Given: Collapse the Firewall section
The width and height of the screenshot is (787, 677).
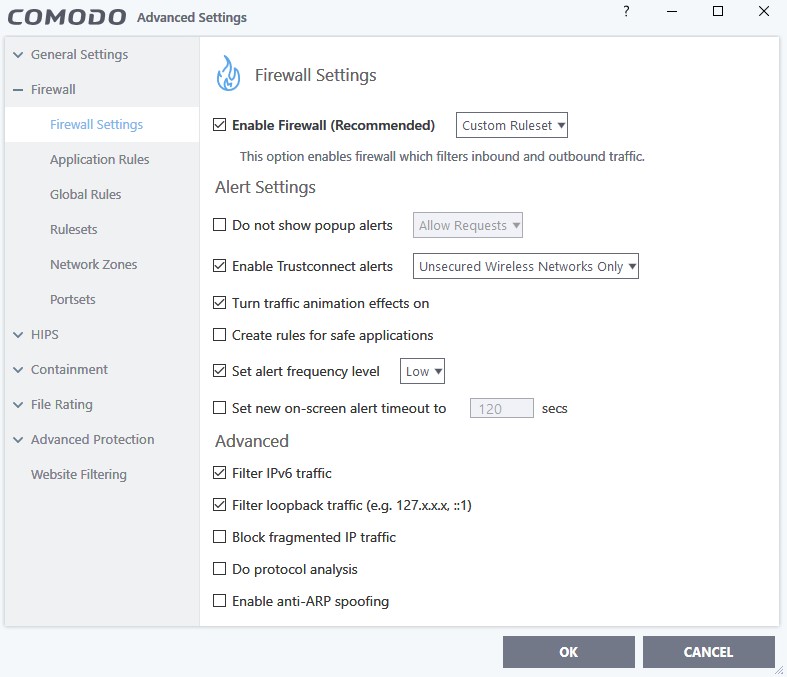Looking at the screenshot, I should pos(18,90).
